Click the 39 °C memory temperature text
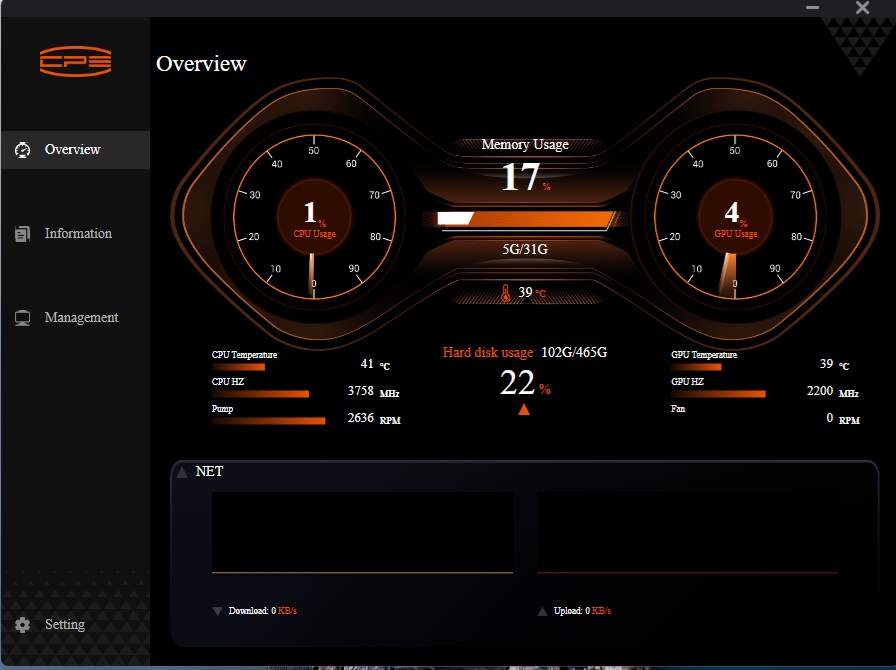The height and width of the screenshot is (670, 896). click(x=532, y=293)
